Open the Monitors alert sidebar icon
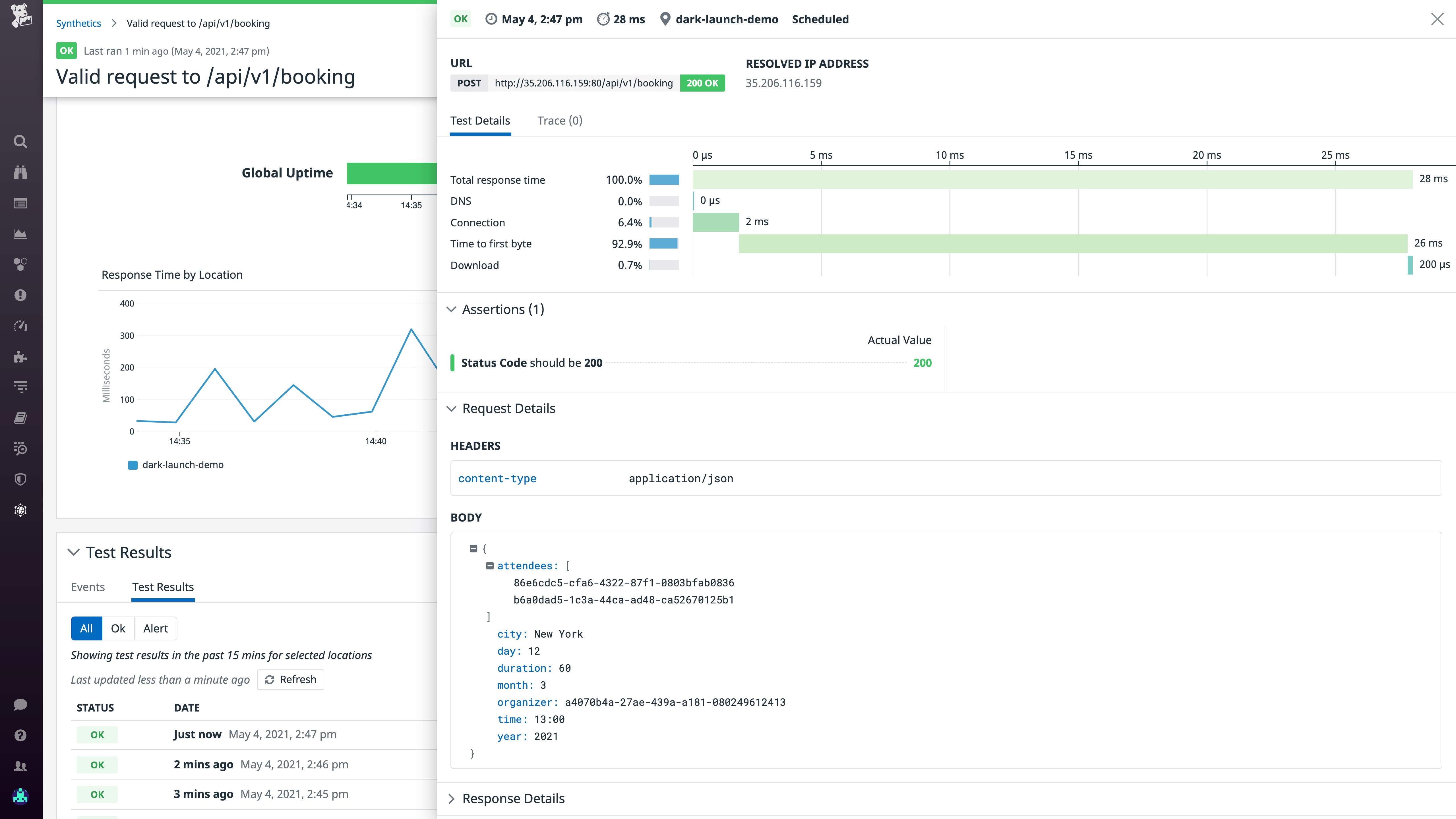Screen dimensions: 1456x819 tap(21, 295)
